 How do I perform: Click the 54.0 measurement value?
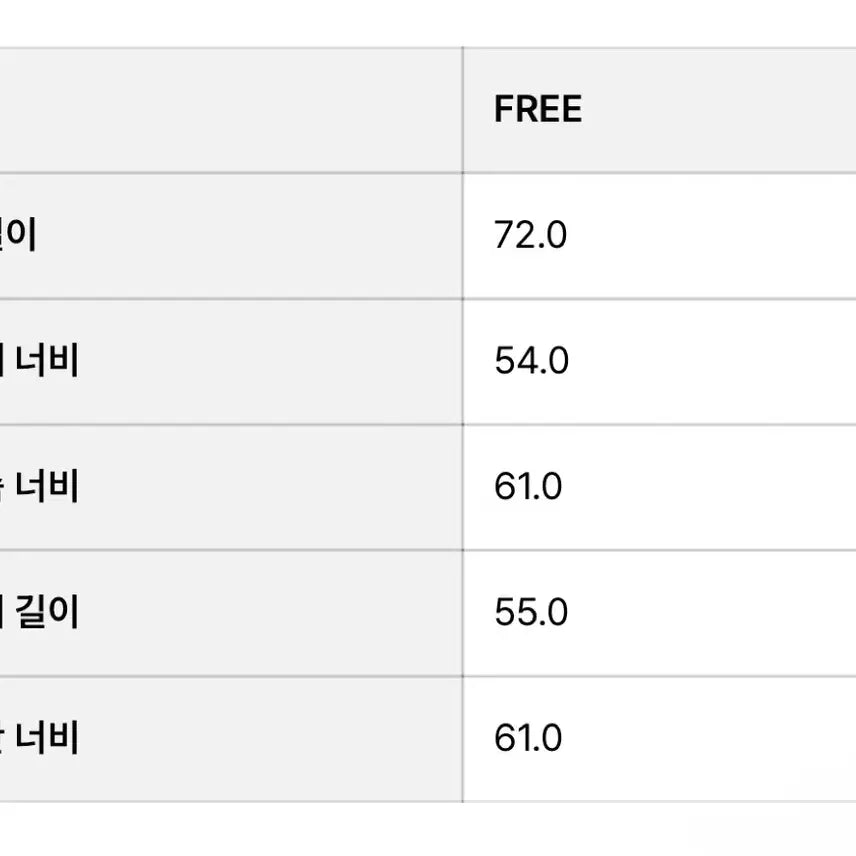point(531,361)
